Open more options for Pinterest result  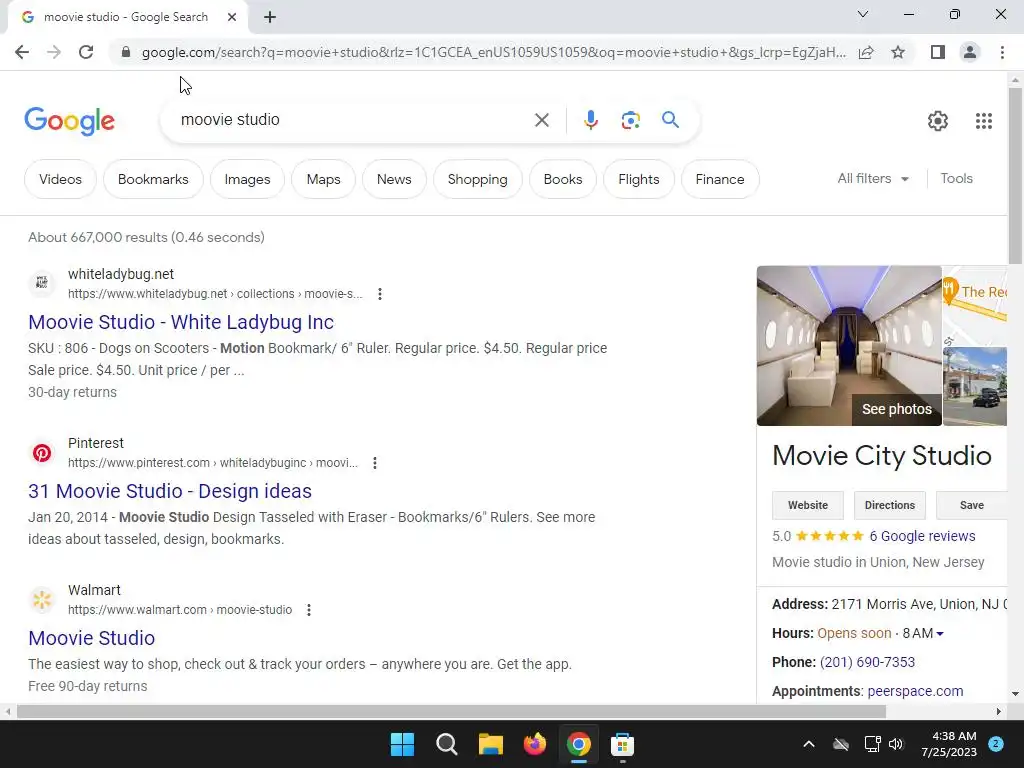click(x=374, y=463)
